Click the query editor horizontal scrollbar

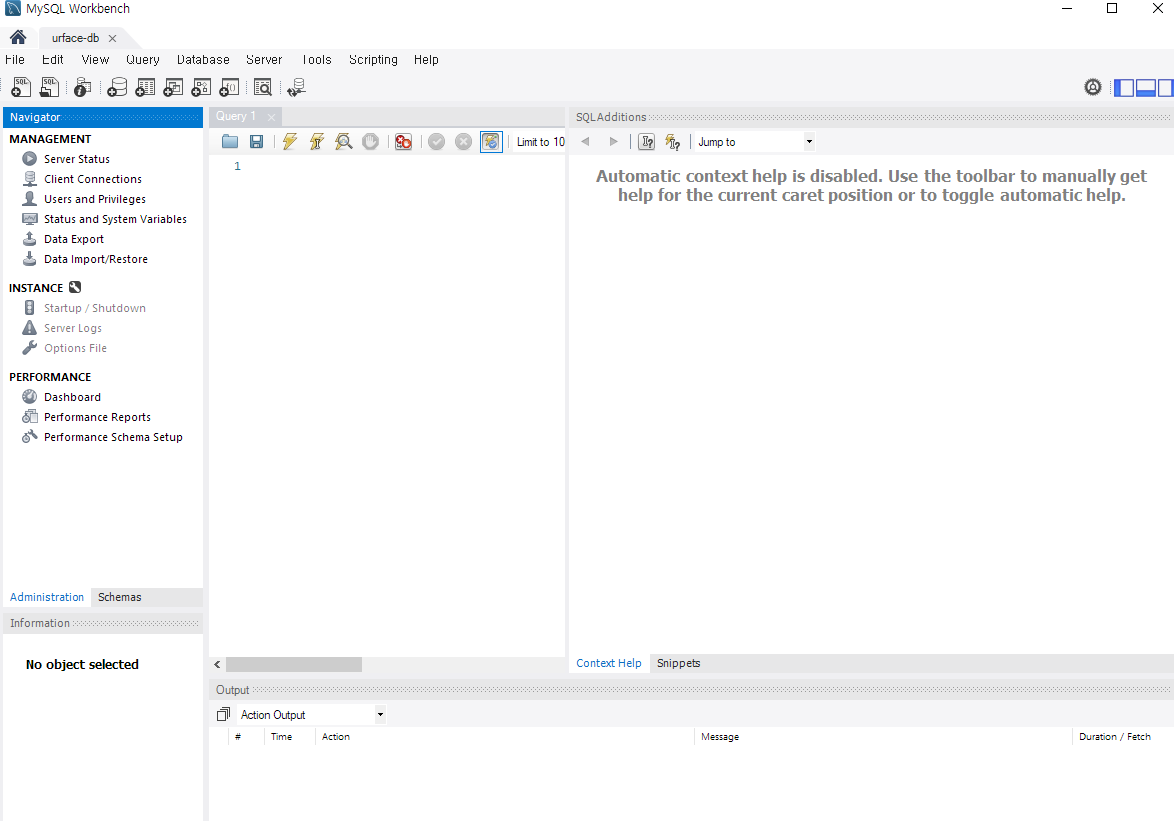(294, 665)
